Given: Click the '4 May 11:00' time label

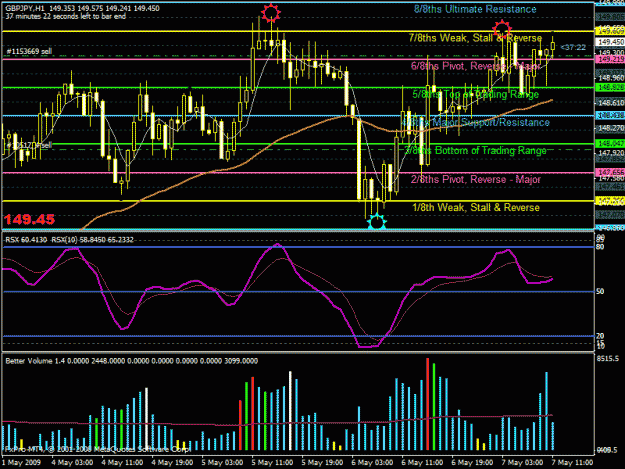Looking at the screenshot, I should [122, 463].
